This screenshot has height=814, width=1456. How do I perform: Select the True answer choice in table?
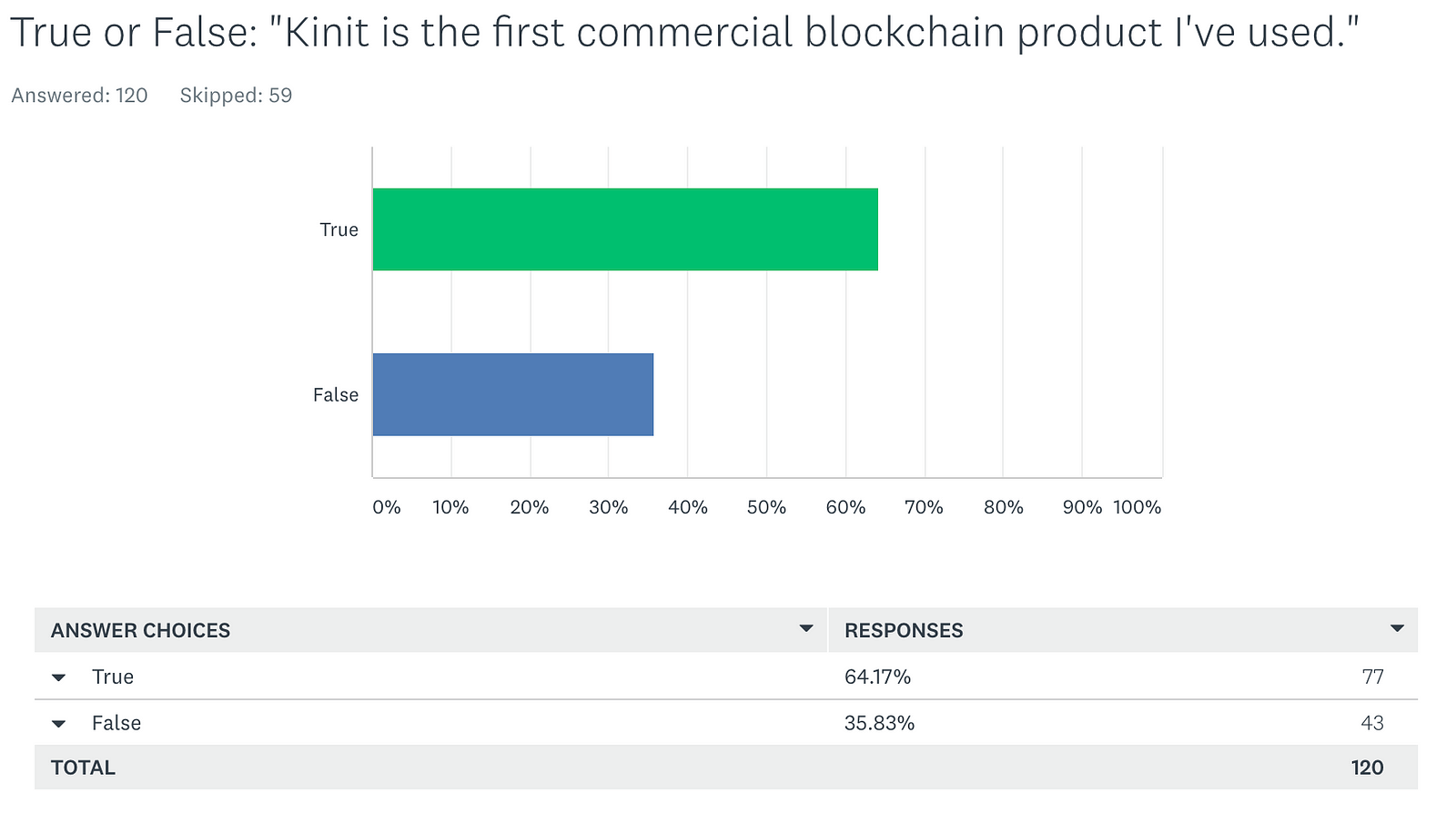pos(113,677)
